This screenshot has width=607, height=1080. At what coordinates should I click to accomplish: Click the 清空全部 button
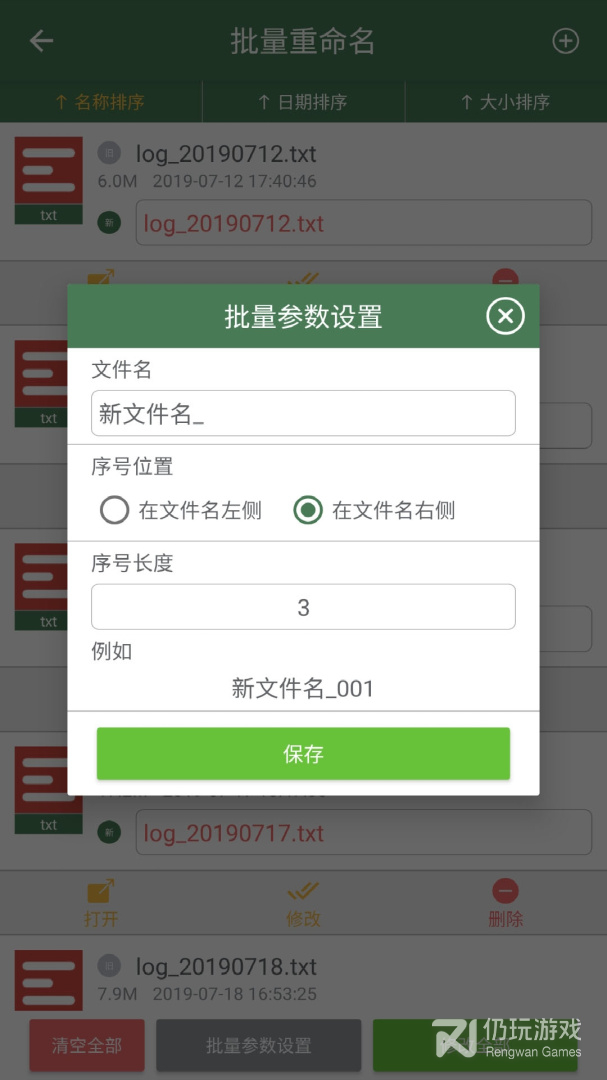click(x=87, y=1045)
